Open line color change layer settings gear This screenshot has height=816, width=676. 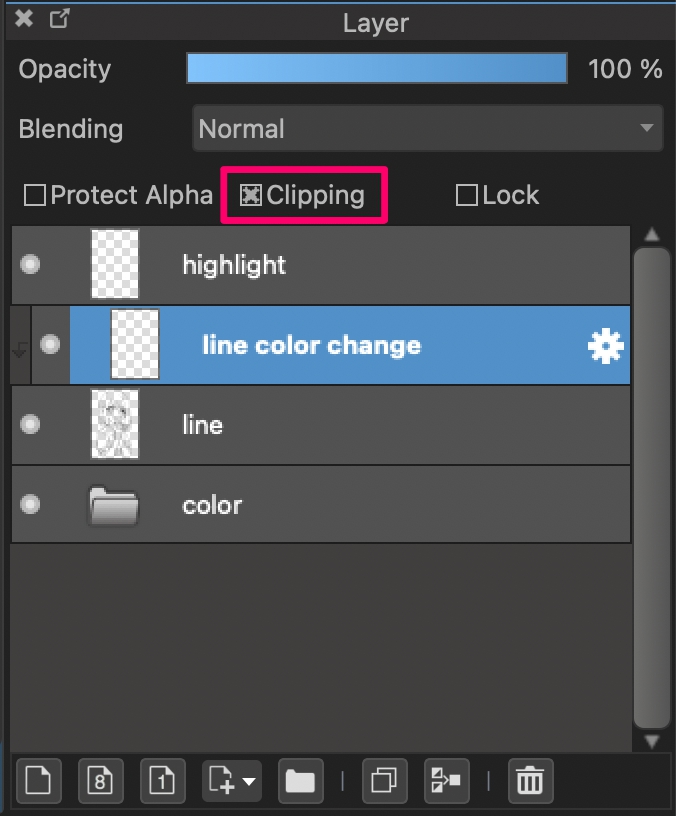(605, 346)
